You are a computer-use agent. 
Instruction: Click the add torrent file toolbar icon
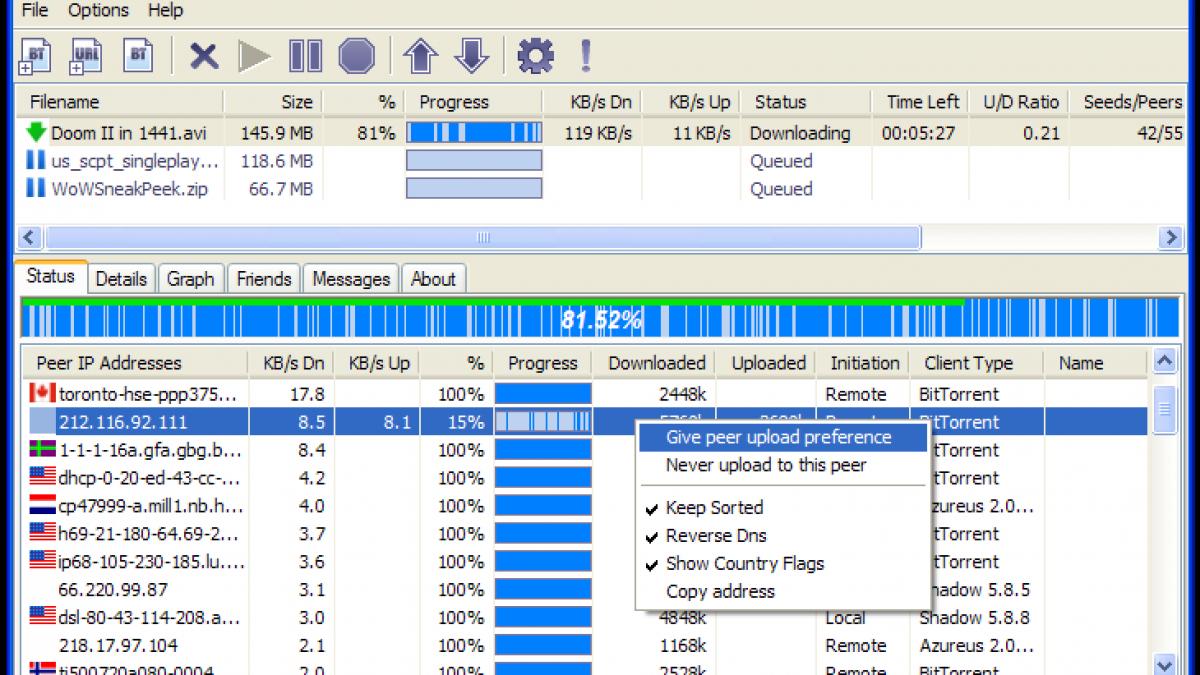point(35,56)
